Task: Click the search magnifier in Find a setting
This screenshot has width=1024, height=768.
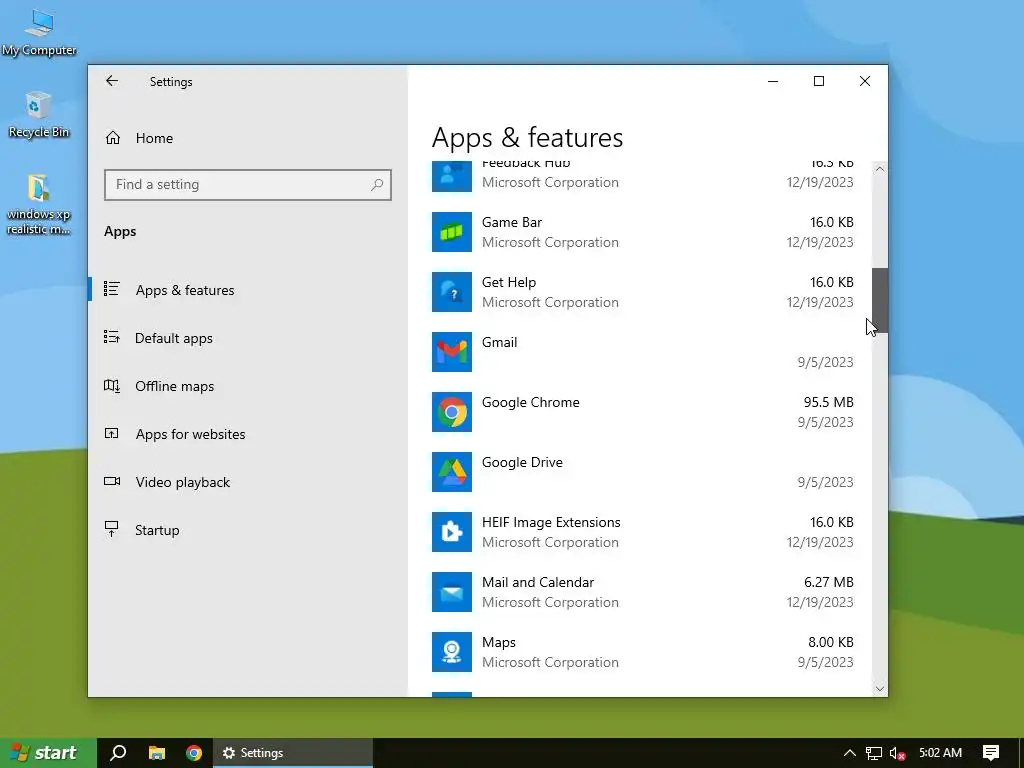Action: click(x=377, y=185)
